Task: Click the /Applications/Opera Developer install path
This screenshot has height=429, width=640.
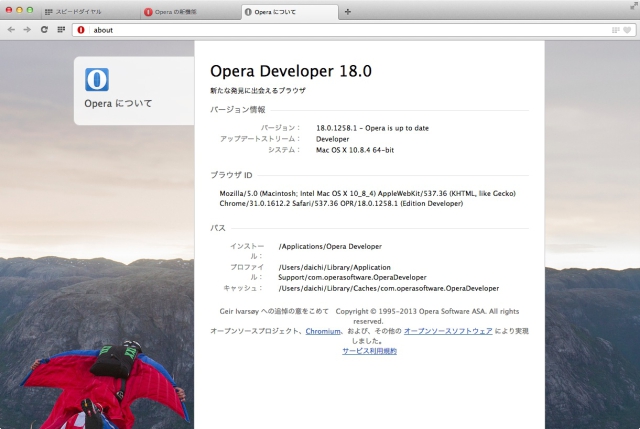Action: [x=330, y=246]
